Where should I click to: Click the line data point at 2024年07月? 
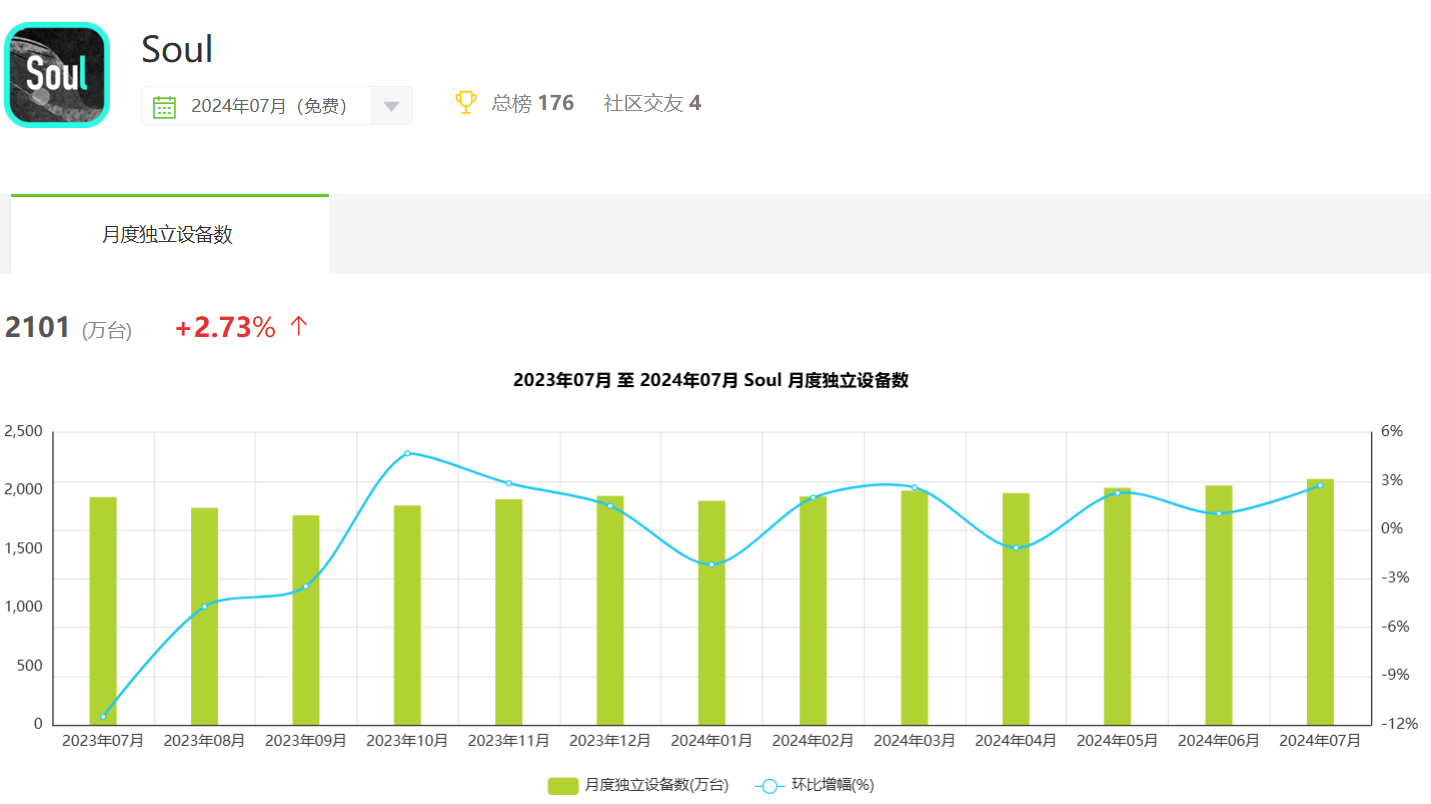click(x=1320, y=485)
